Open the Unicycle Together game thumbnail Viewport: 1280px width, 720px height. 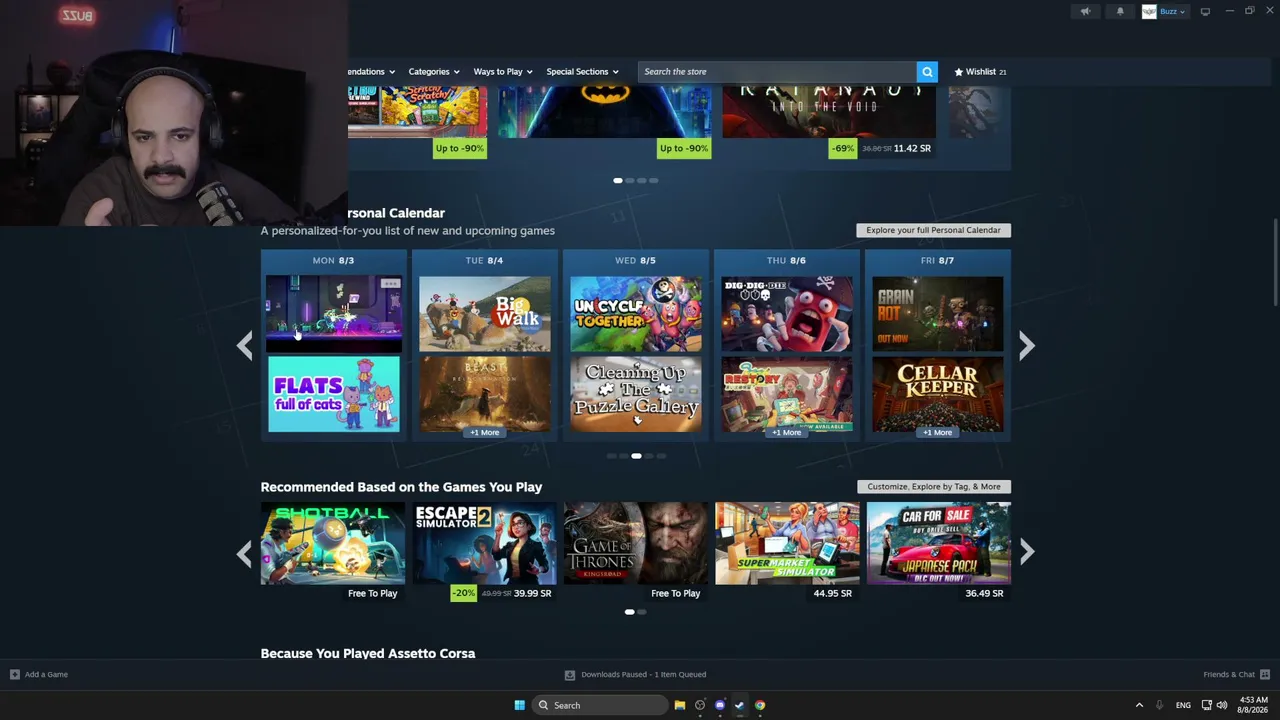click(x=635, y=314)
